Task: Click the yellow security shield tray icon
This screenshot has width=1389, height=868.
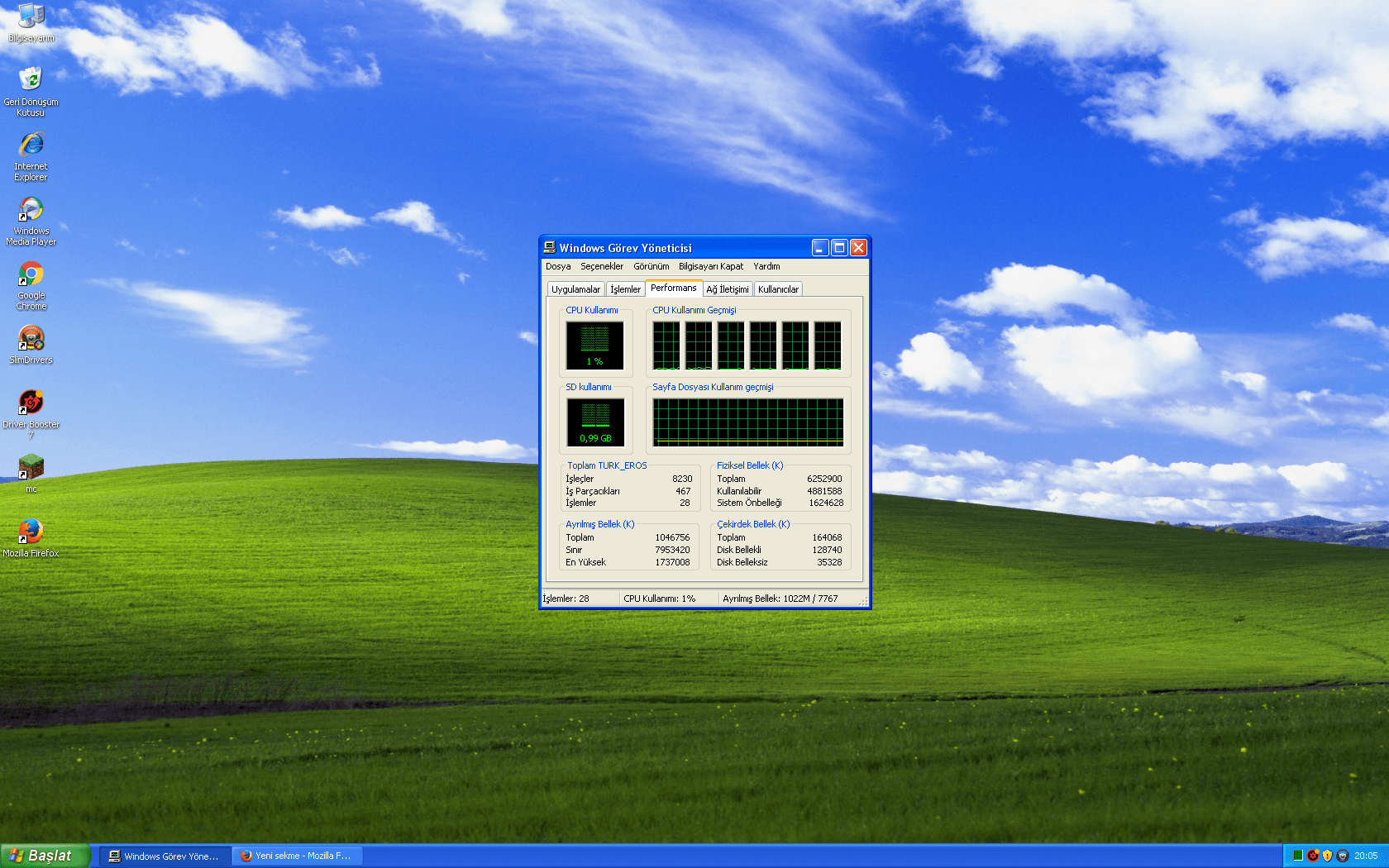Action: [x=1327, y=856]
